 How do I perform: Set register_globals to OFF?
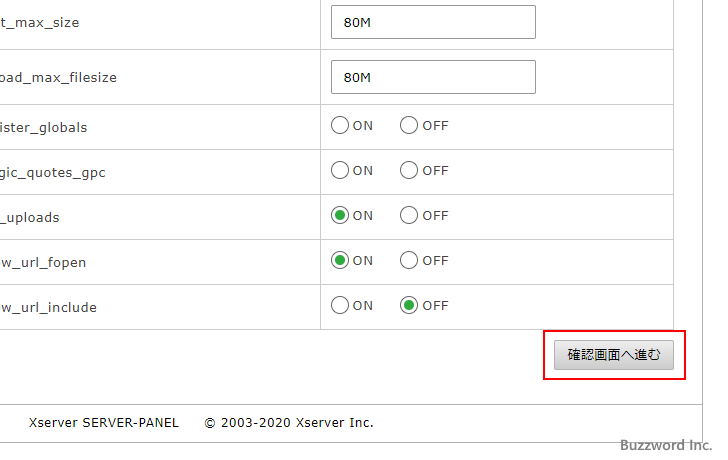(x=409, y=126)
